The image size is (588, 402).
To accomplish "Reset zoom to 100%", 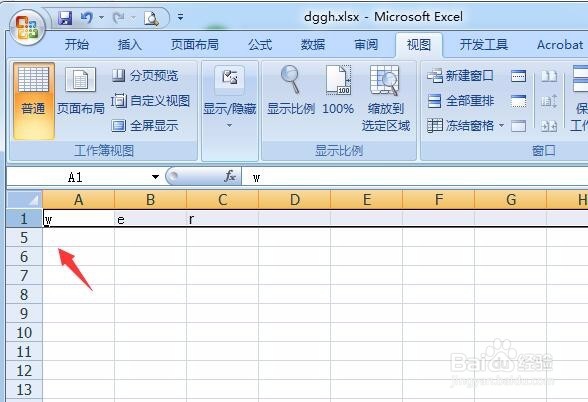I will point(338,91).
